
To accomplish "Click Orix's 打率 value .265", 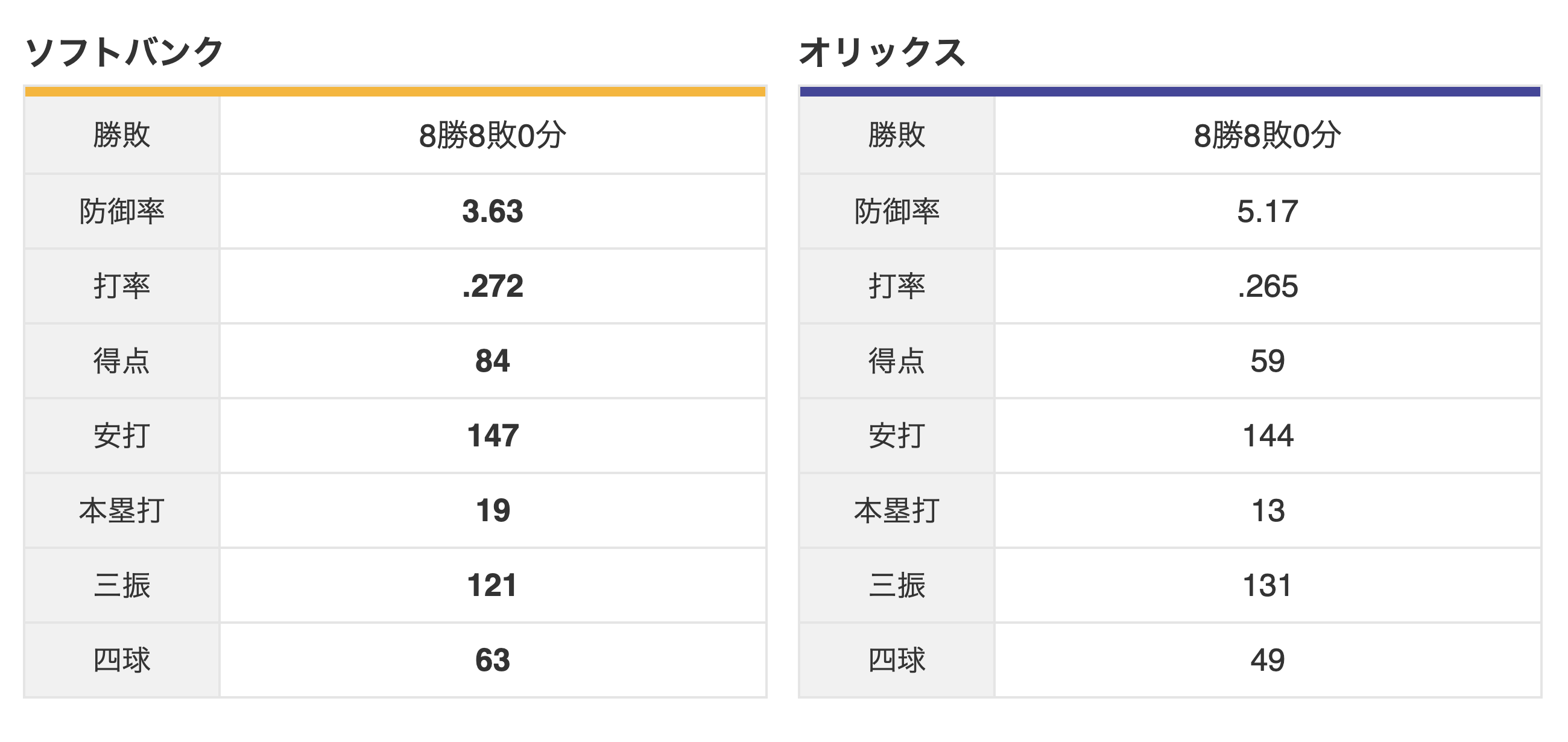I will [x=1267, y=286].
